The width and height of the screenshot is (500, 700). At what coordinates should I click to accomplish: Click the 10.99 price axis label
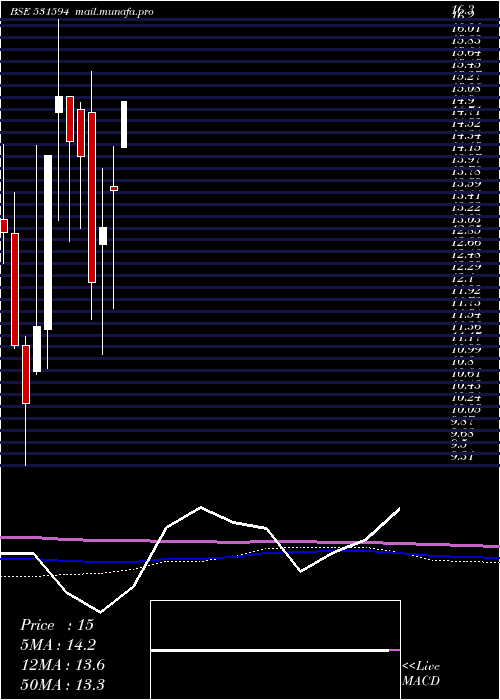point(466,351)
